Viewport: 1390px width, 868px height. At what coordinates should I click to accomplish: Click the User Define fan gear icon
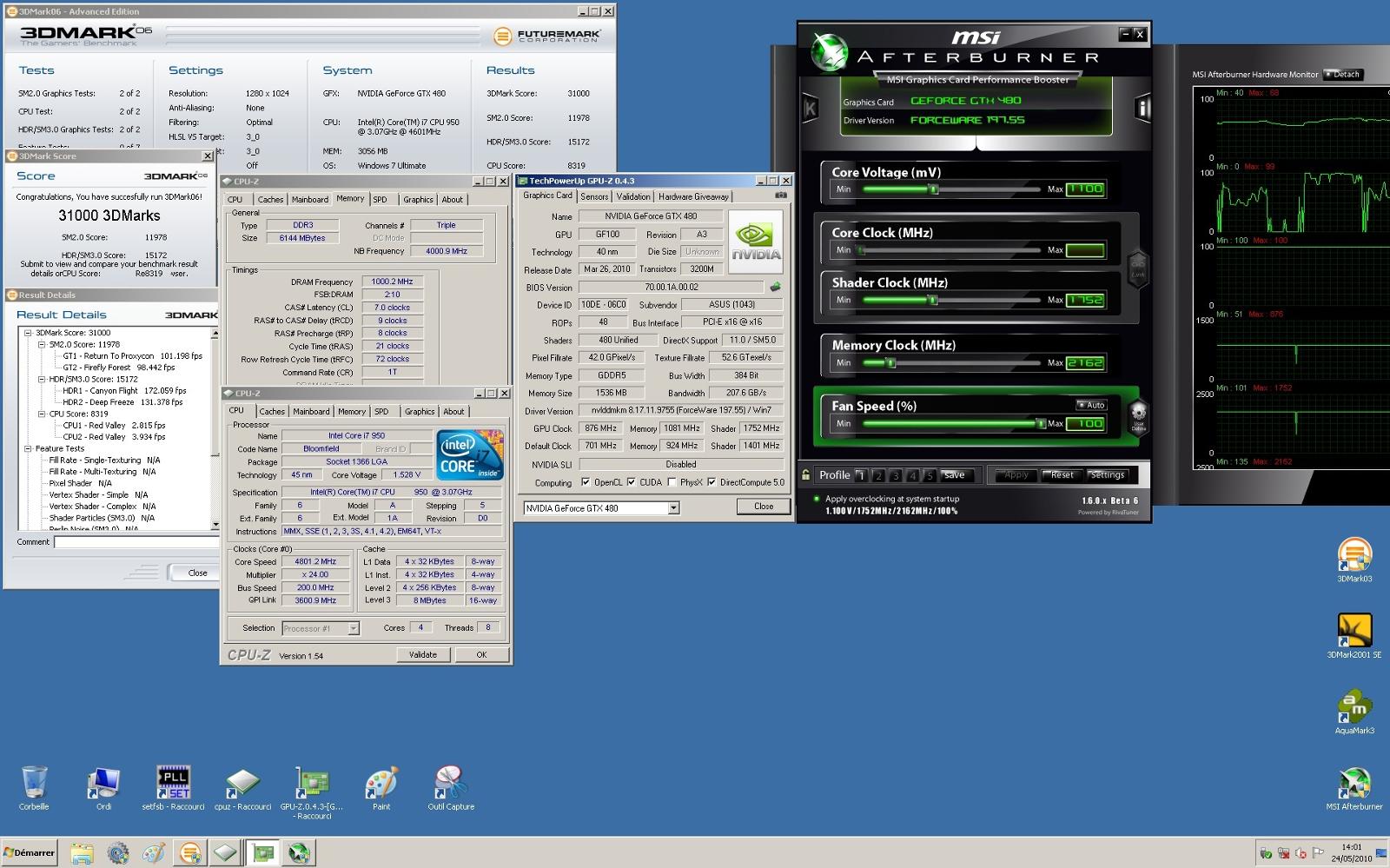point(1138,416)
